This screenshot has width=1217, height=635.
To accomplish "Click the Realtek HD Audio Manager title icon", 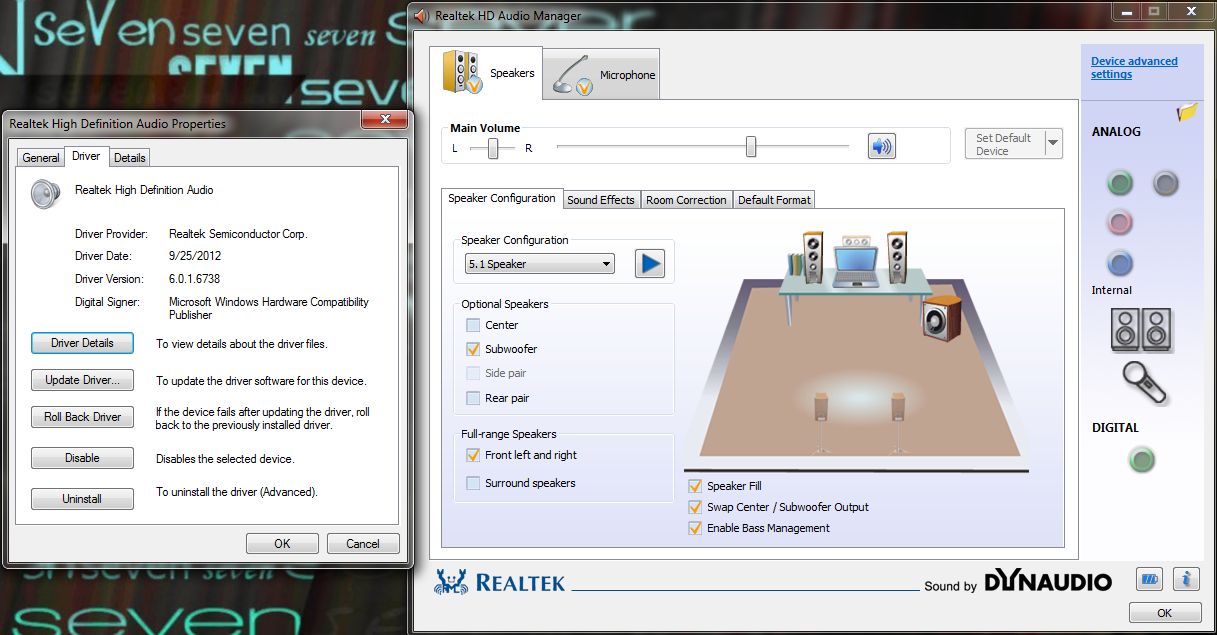I will tap(421, 15).
